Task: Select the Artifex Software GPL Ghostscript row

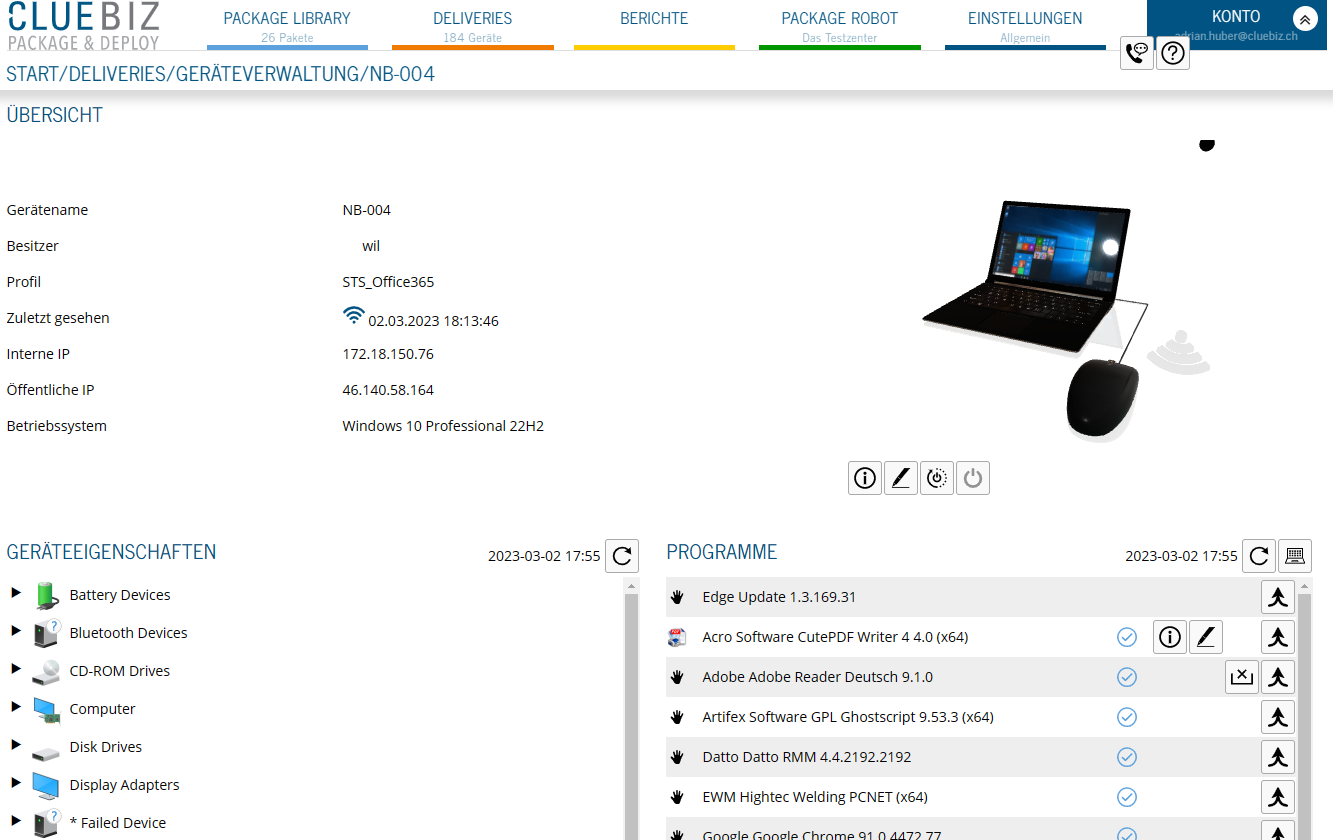Action: pyautogui.click(x=981, y=717)
